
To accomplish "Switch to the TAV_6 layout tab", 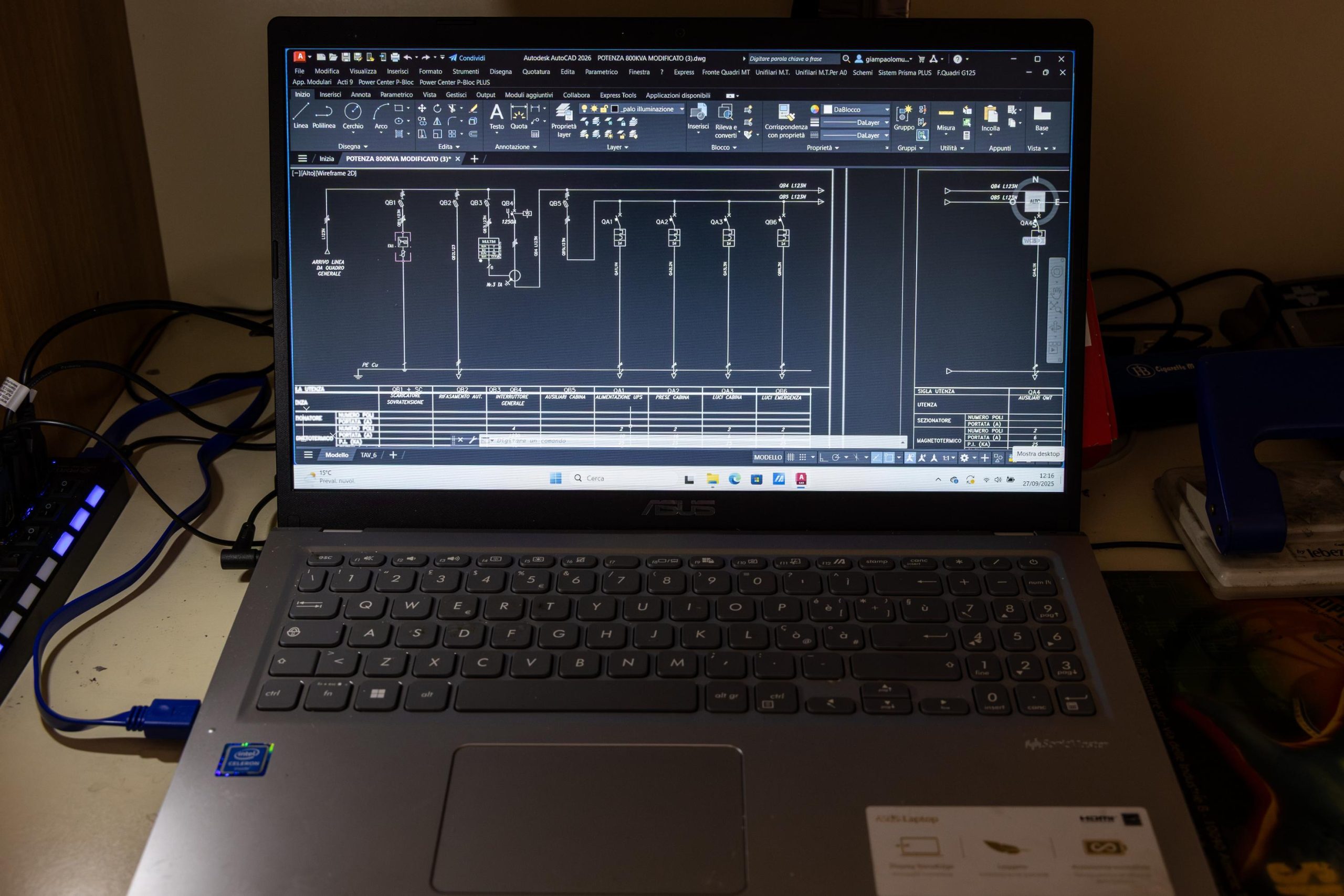I will pyautogui.click(x=369, y=455).
